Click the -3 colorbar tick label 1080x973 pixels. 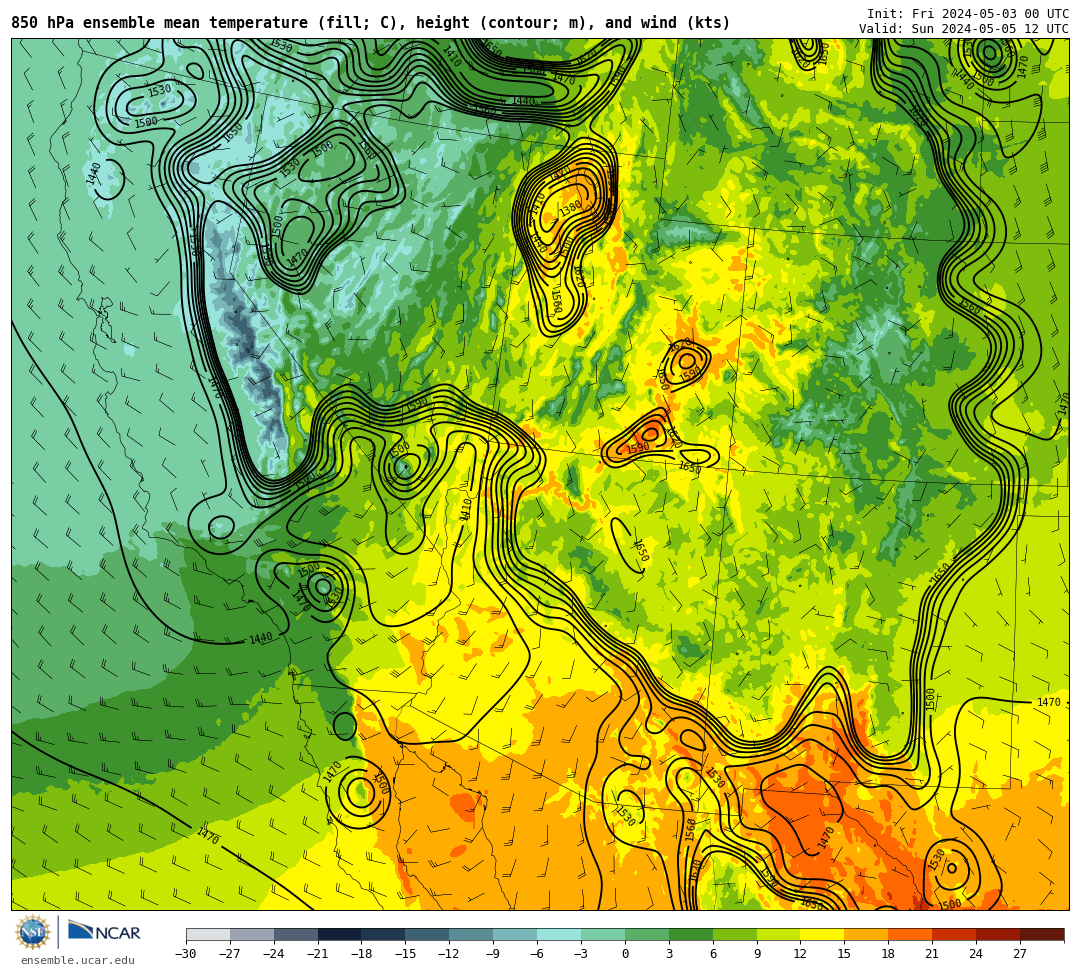click(581, 954)
